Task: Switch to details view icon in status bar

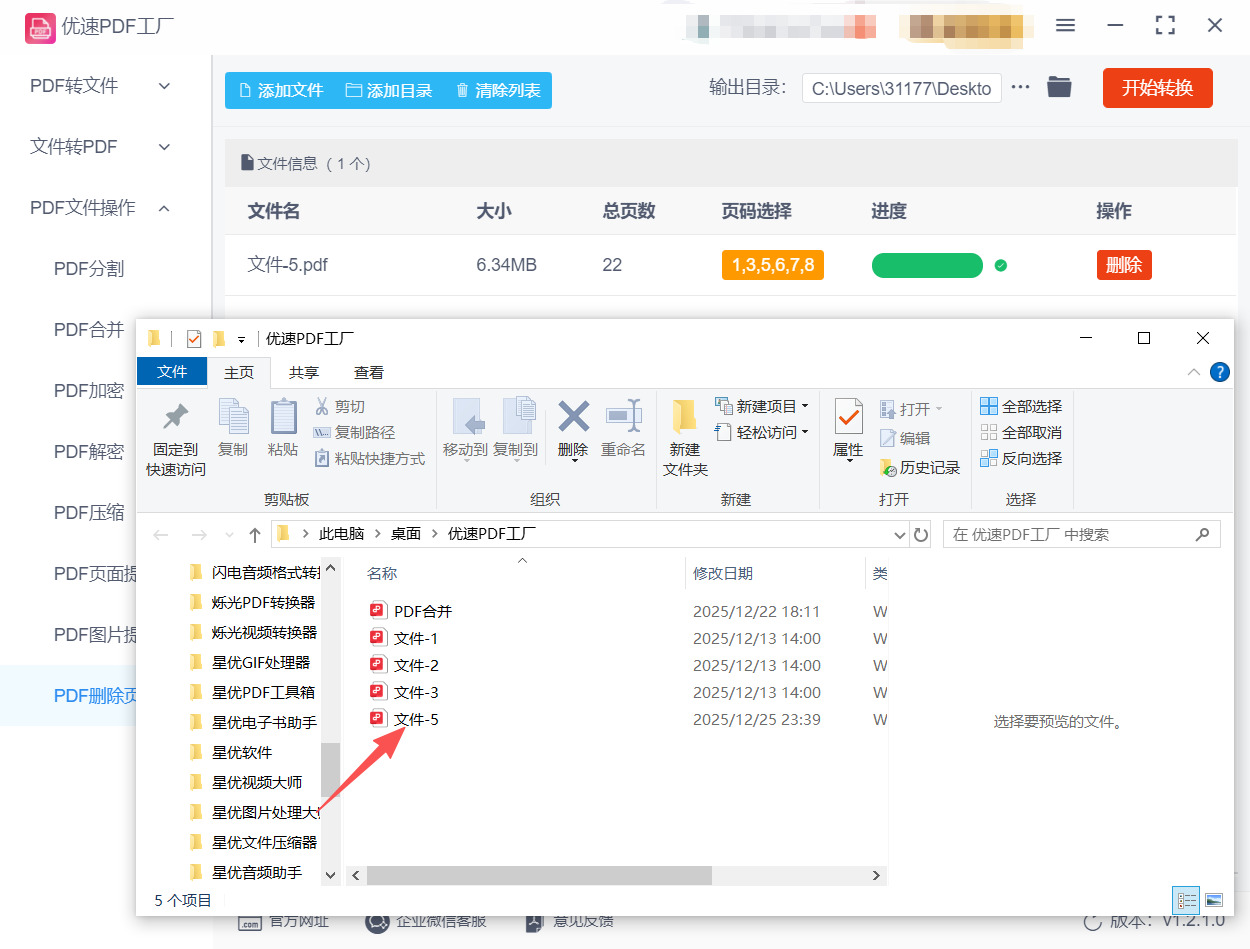Action: pyautogui.click(x=1187, y=900)
